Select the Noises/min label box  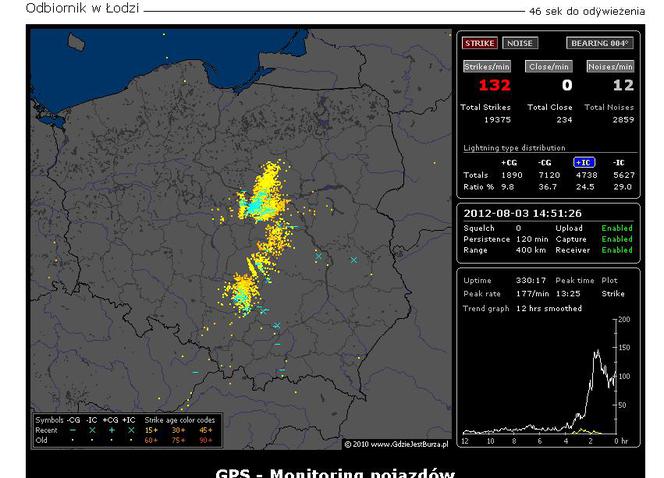click(610, 66)
